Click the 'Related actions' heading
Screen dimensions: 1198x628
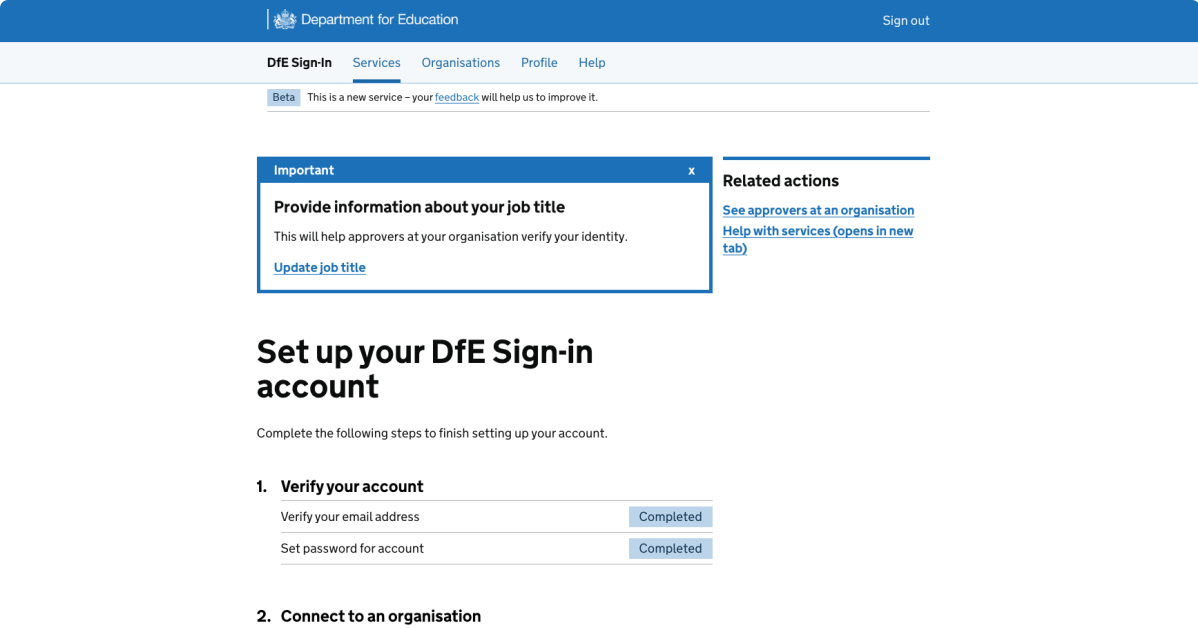pyautogui.click(x=780, y=181)
